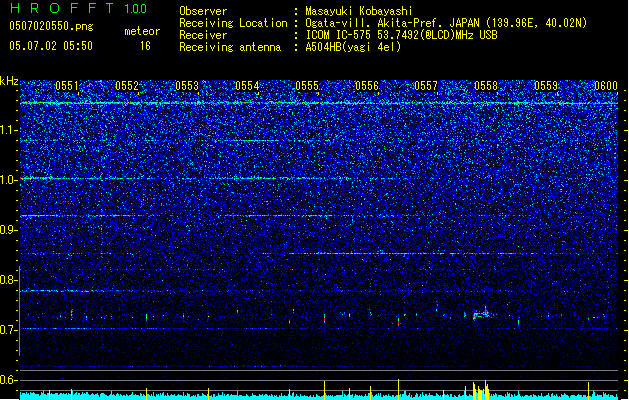Viewport: 629px width, 400px height.
Task: Click the 0.8 frequency axis label
Action: [9, 280]
